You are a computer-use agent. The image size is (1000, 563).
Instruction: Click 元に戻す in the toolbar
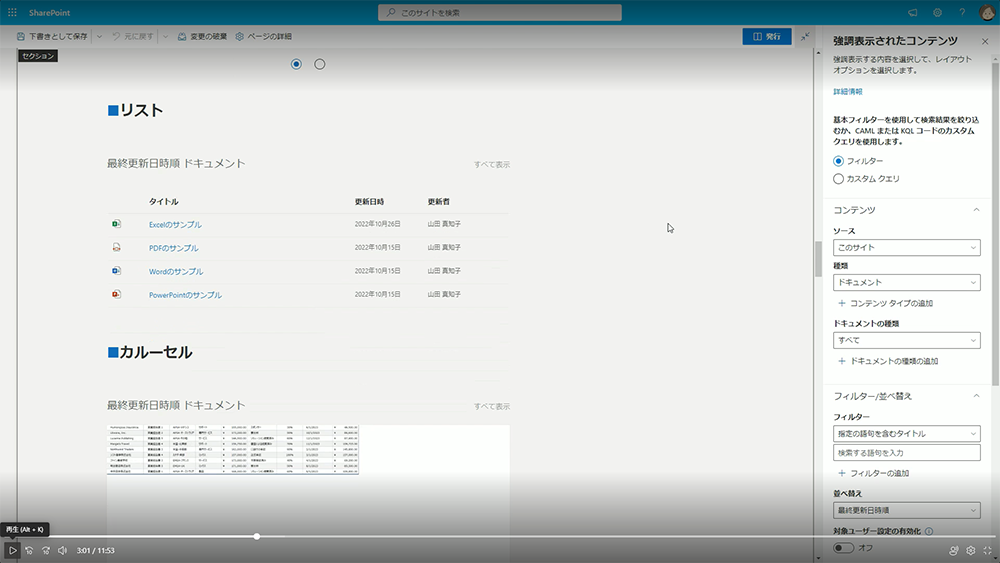pyautogui.click(x=133, y=37)
